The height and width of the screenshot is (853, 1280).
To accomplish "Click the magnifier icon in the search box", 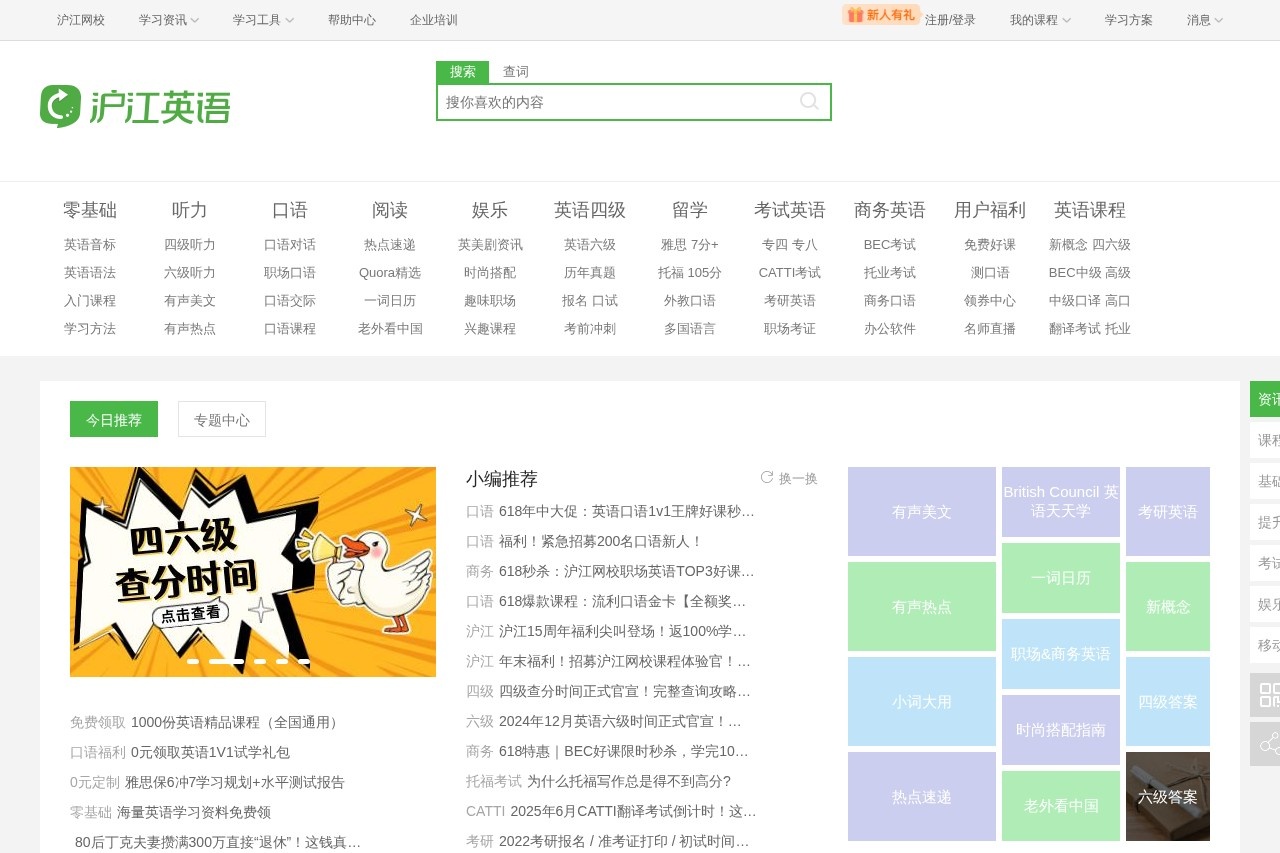I will coord(809,101).
